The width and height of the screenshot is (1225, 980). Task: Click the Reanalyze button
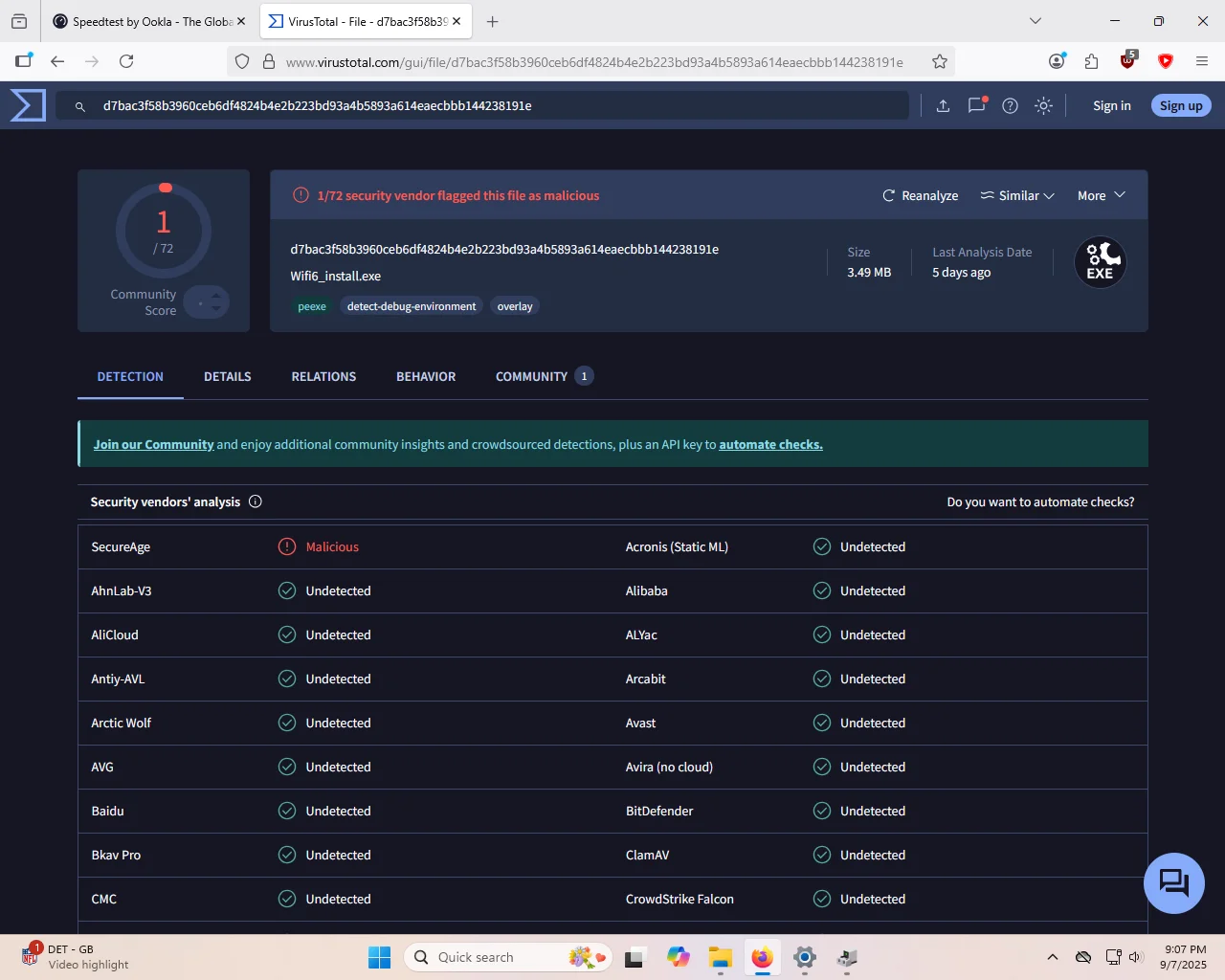[920, 195]
